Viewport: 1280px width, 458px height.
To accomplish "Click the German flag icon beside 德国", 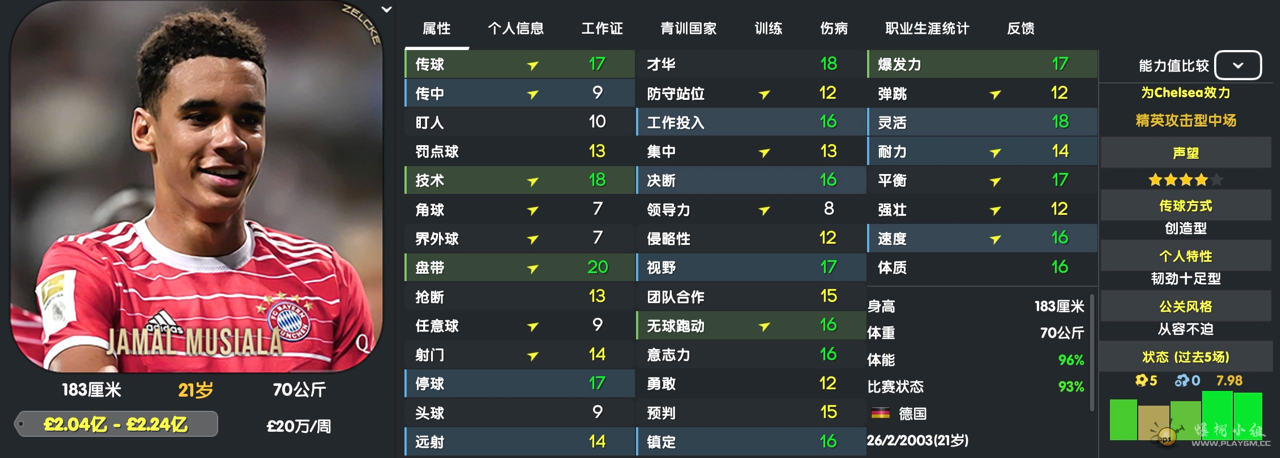I will coord(881,413).
